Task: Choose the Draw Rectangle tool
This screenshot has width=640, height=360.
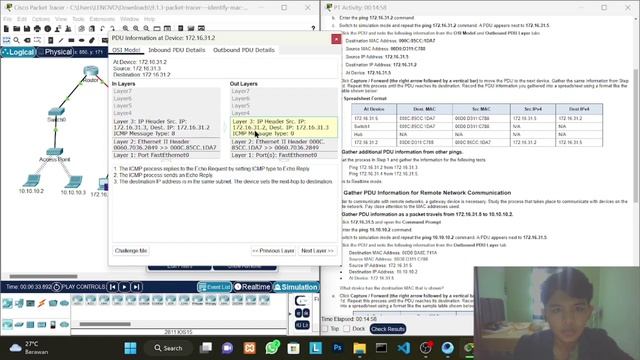Action: click(x=71, y=40)
